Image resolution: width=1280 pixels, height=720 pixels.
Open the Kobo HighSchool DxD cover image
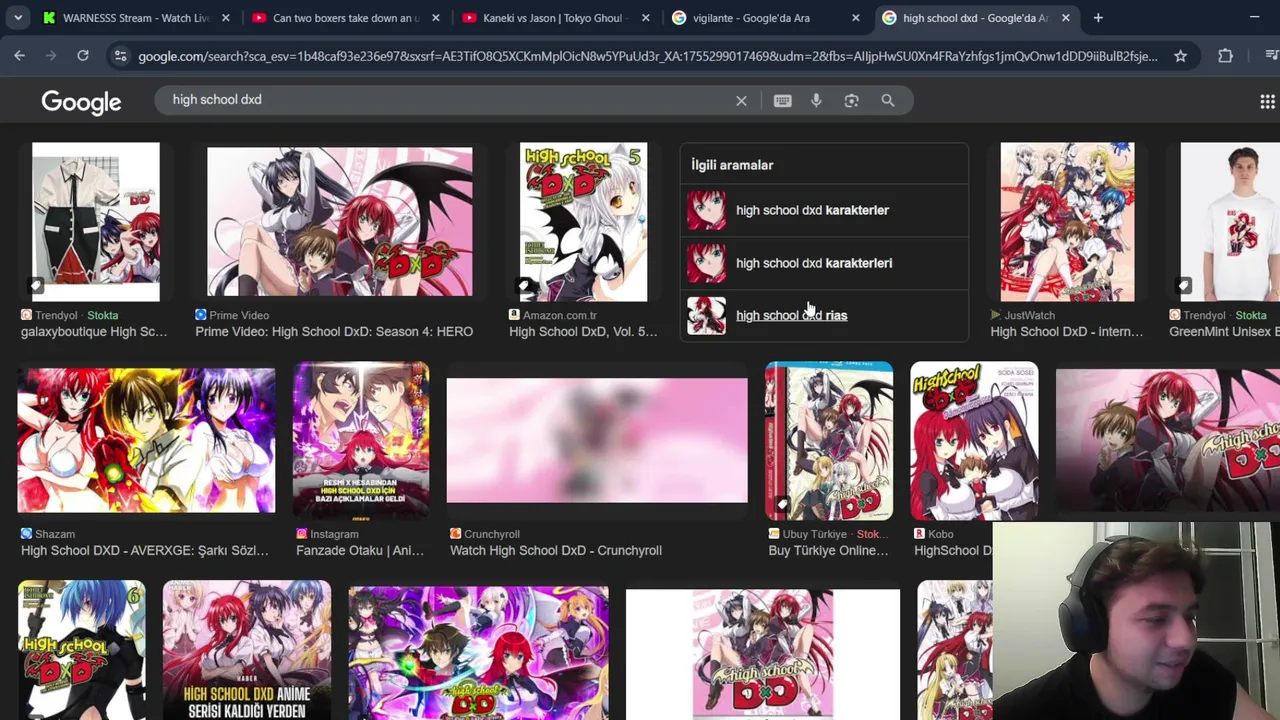tap(974, 441)
